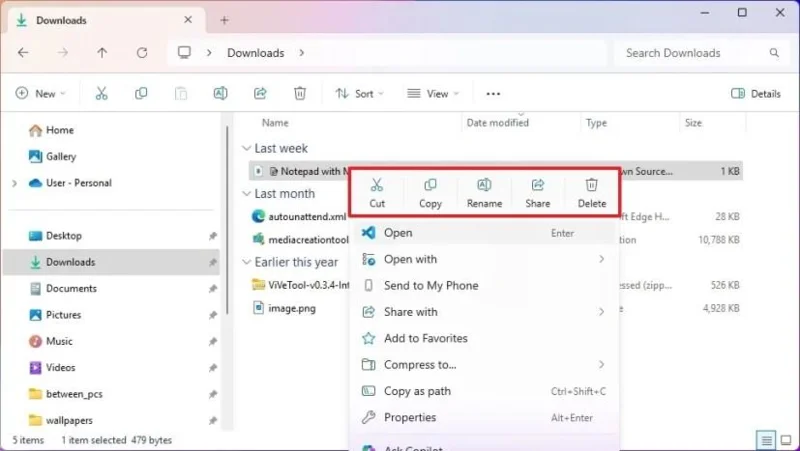
Task: Switch to large thumbnails view icon in status bar
Action: (x=786, y=440)
